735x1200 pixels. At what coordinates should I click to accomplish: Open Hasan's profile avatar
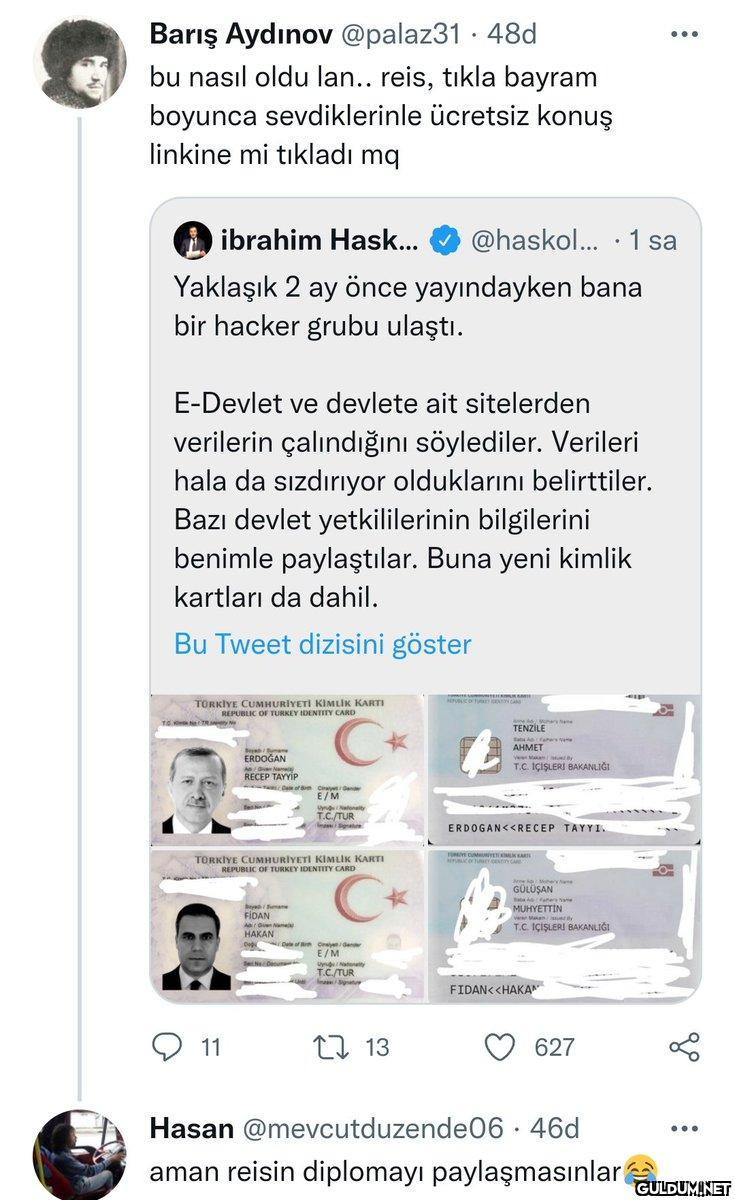coord(79,1154)
